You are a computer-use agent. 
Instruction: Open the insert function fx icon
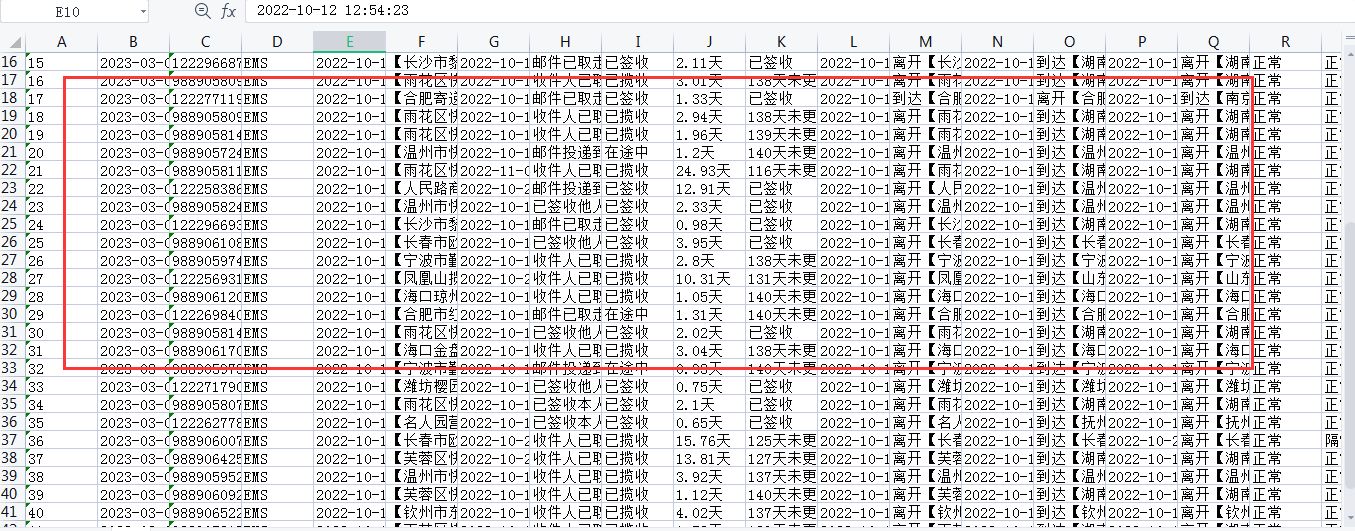pos(229,11)
